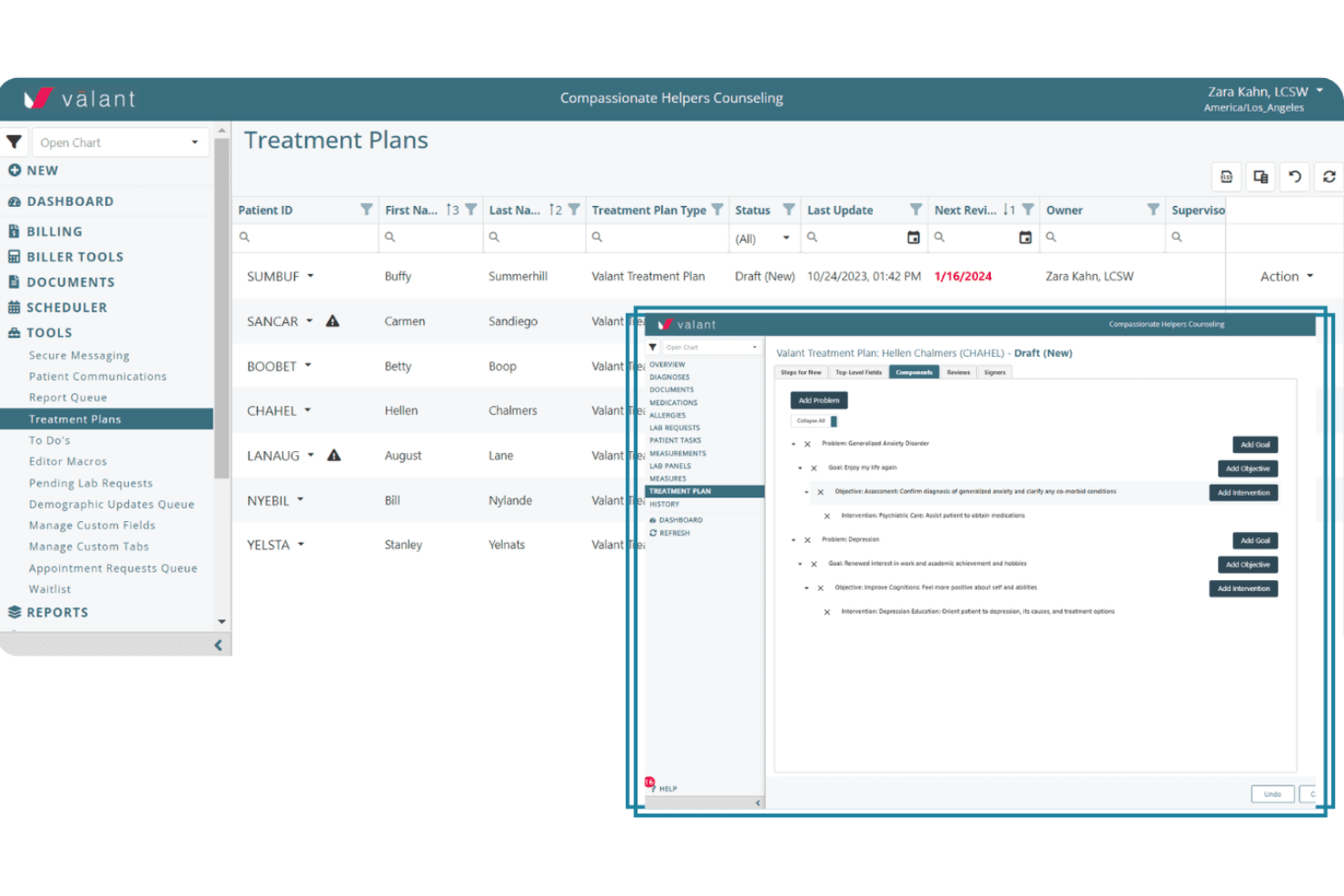This screenshot has width=1344, height=896.
Task: Open the filter icon beside Open Chart
Action: point(15,142)
